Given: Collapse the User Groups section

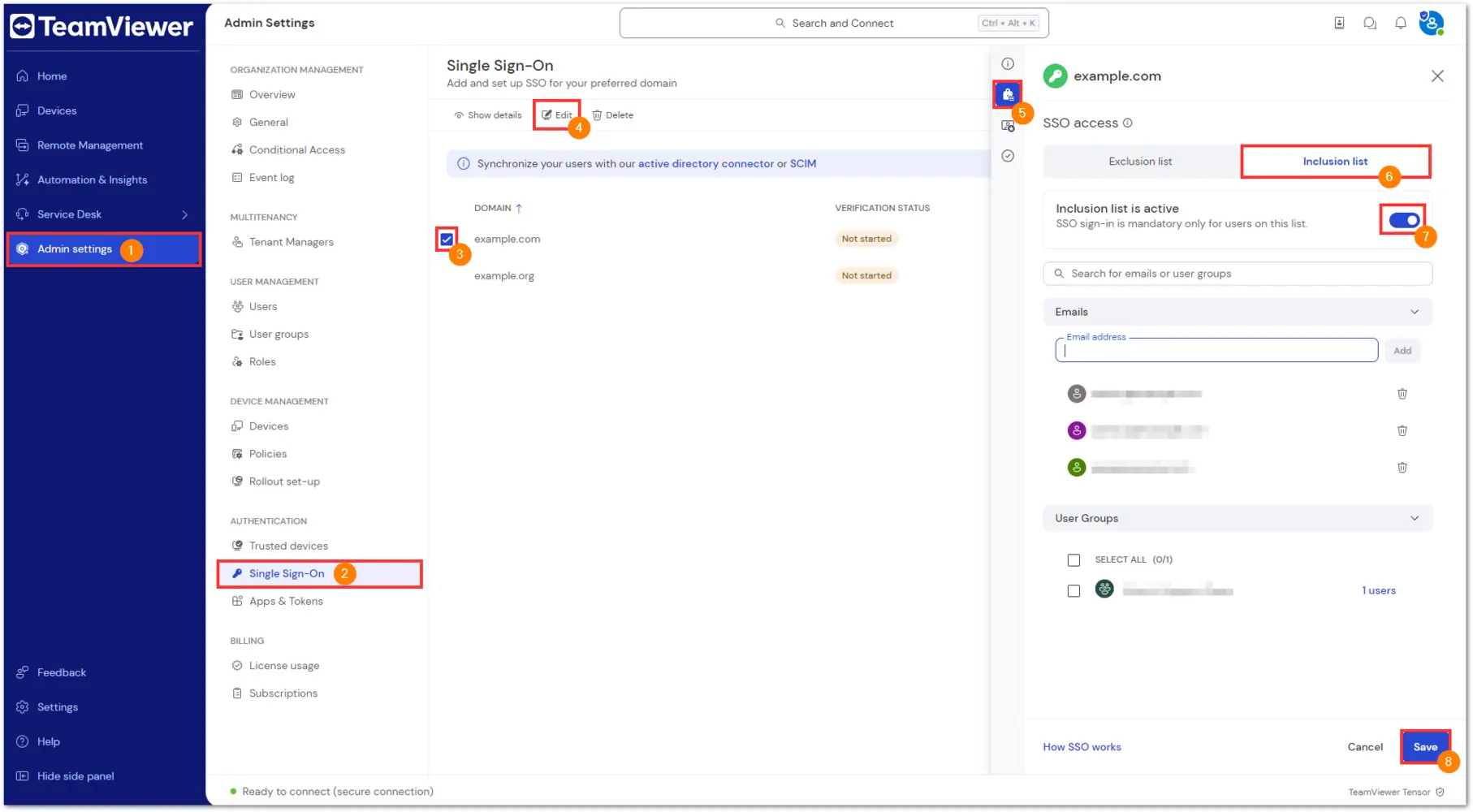Looking at the screenshot, I should [x=1415, y=518].
